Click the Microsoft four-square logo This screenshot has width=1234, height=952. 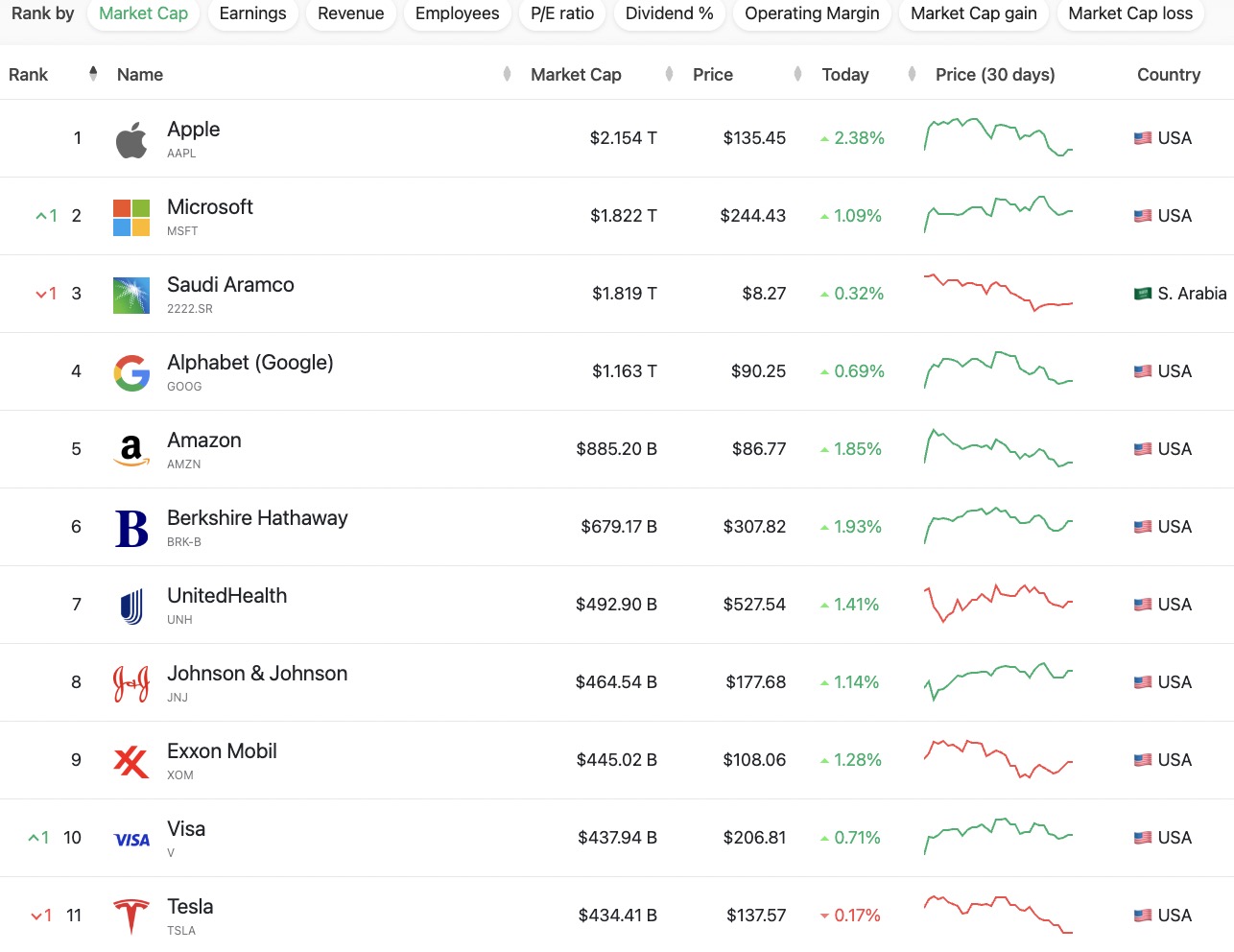pos(131,217)
